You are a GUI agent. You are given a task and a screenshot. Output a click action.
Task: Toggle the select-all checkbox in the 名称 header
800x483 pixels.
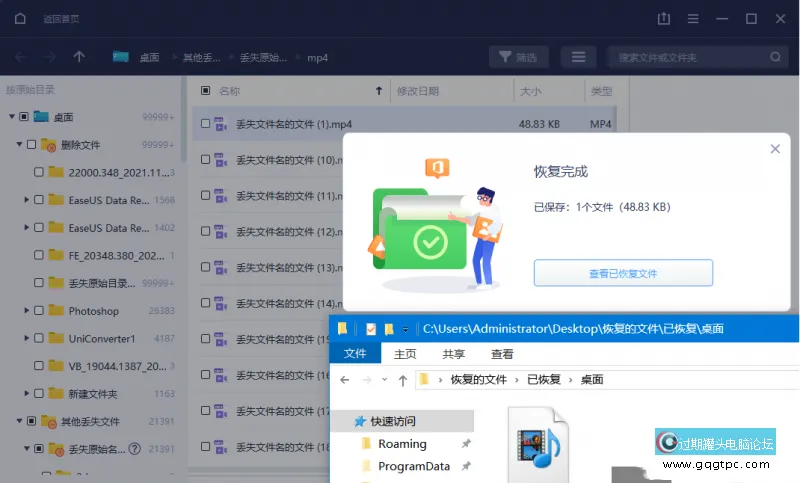205,91
